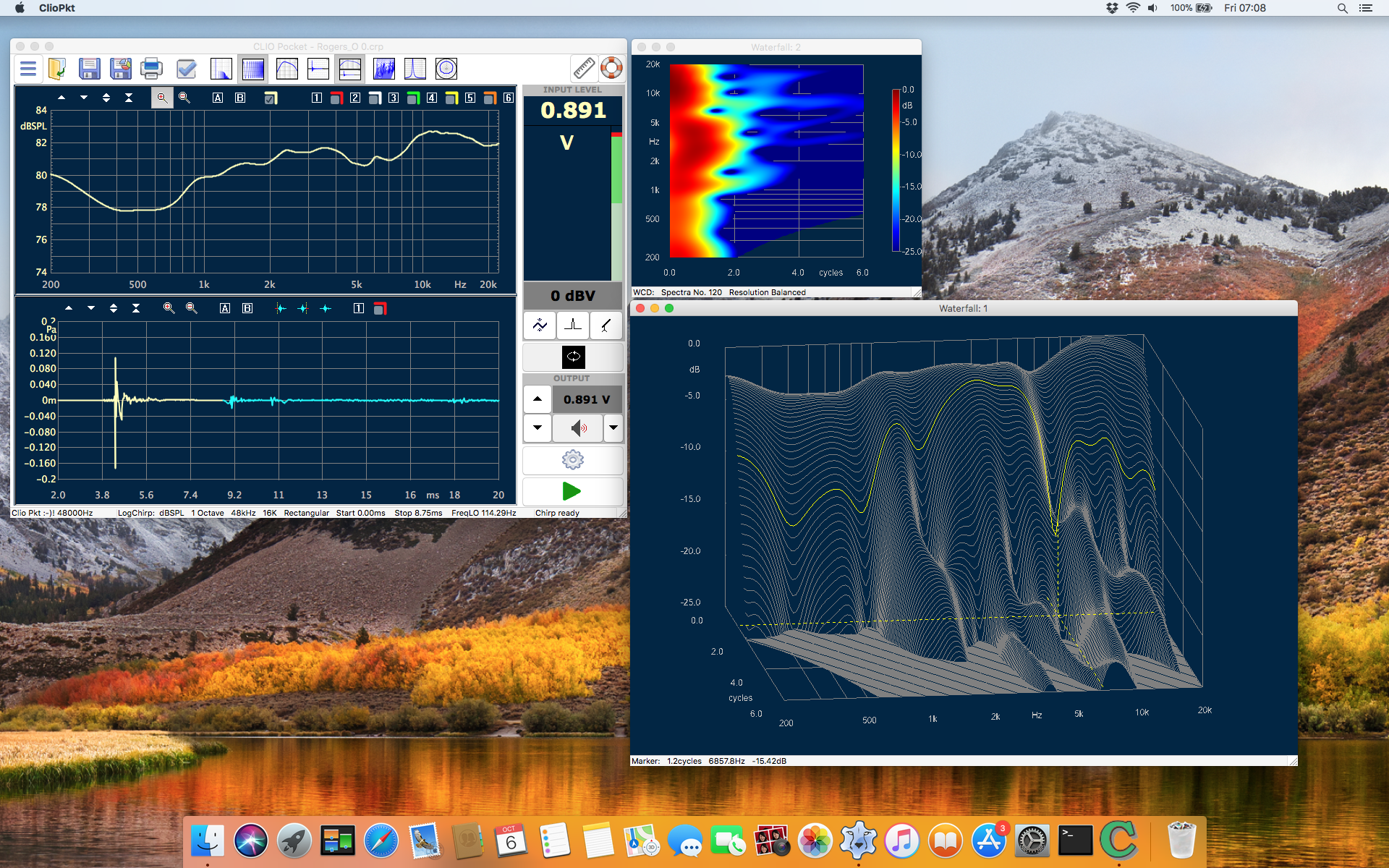Increase output level with up arrow
The image size is (1389, 868).
(x=538, y=399)
